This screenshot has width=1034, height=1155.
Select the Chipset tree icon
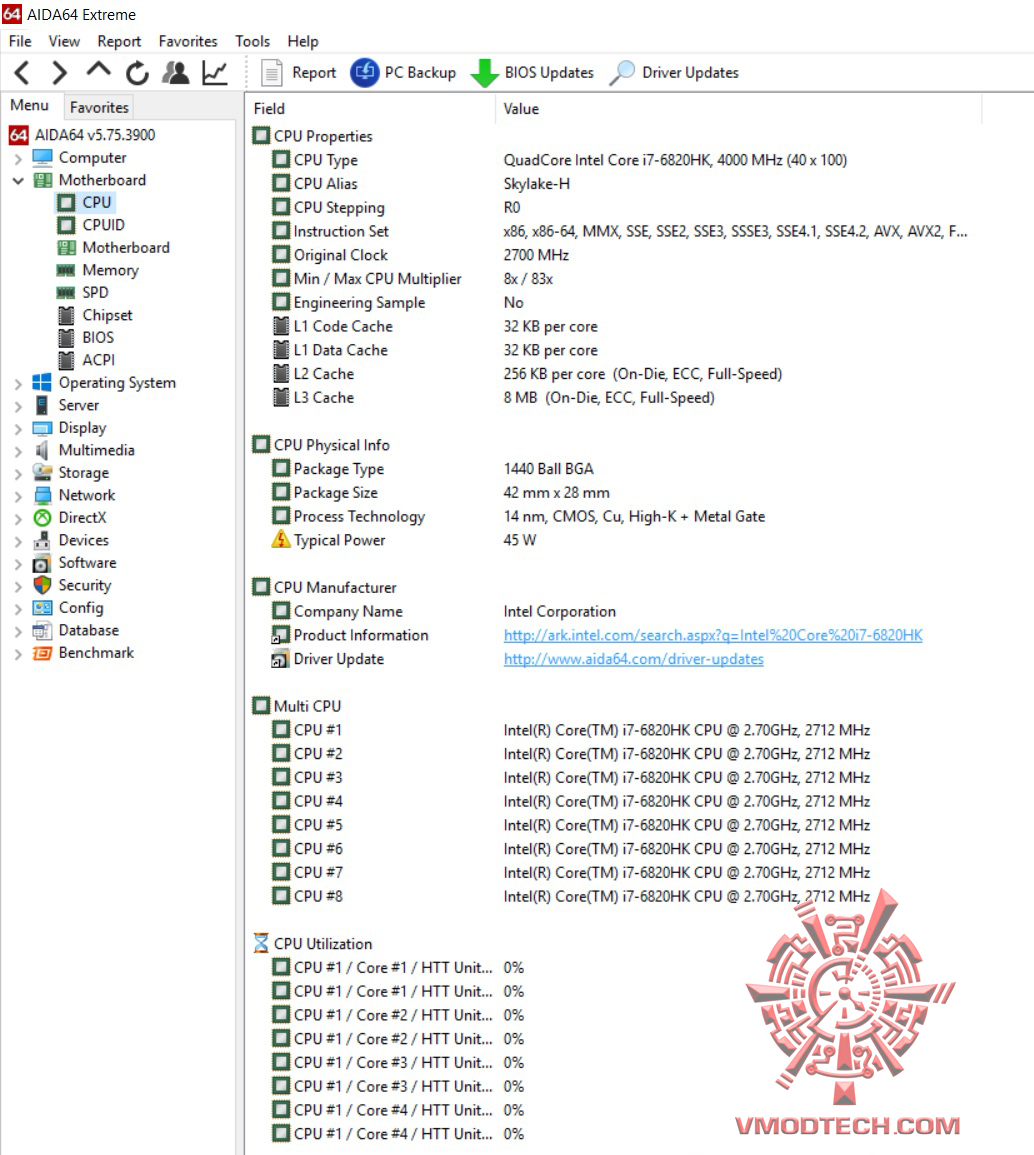click(66, 315)
